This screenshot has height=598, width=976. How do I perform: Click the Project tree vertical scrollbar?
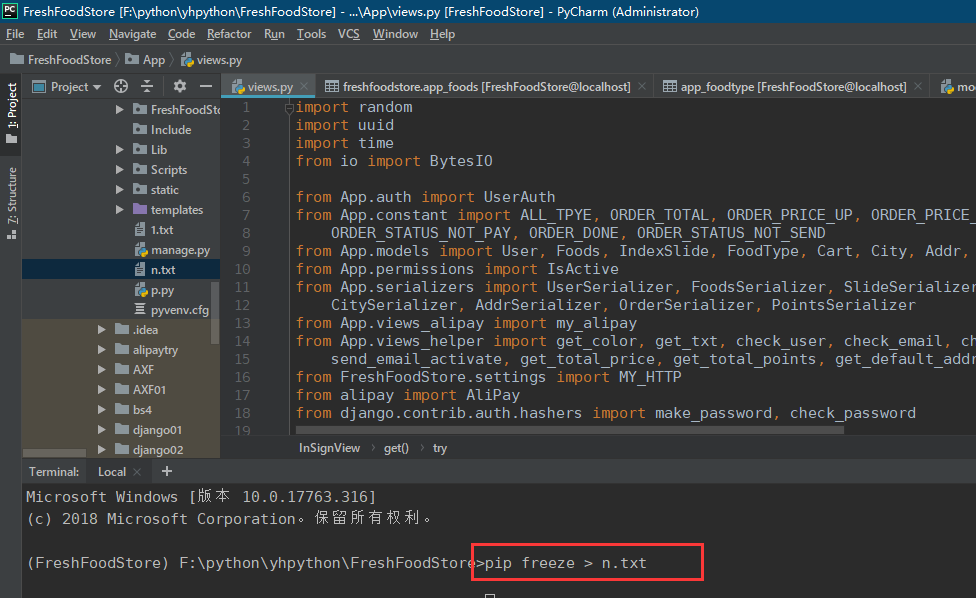coord(215,312)
